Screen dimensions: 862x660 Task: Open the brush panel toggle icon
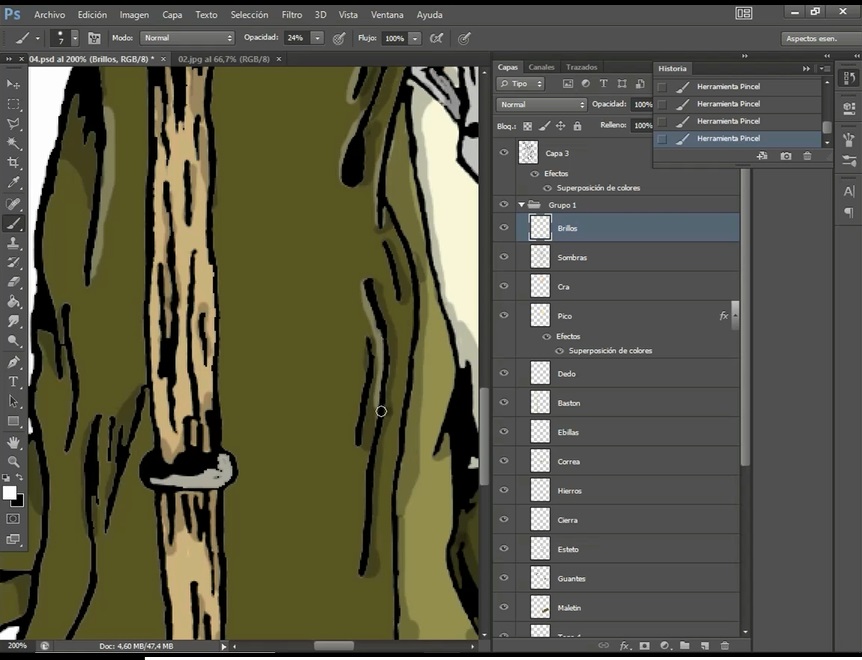[95, 38]
